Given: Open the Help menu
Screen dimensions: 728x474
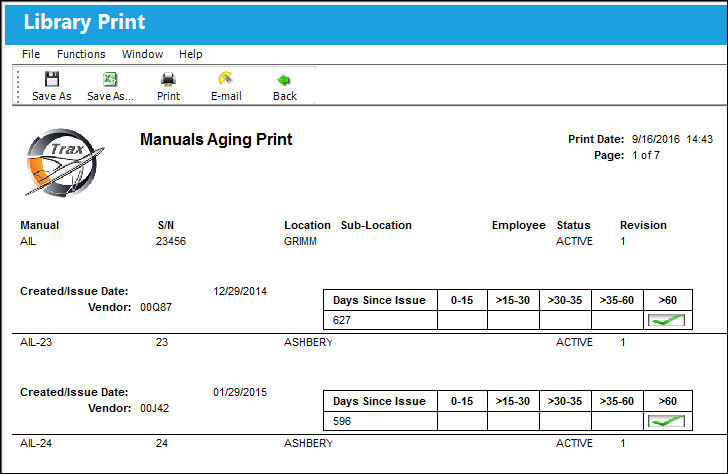Looking at the screenshot, I should point(190,54).
